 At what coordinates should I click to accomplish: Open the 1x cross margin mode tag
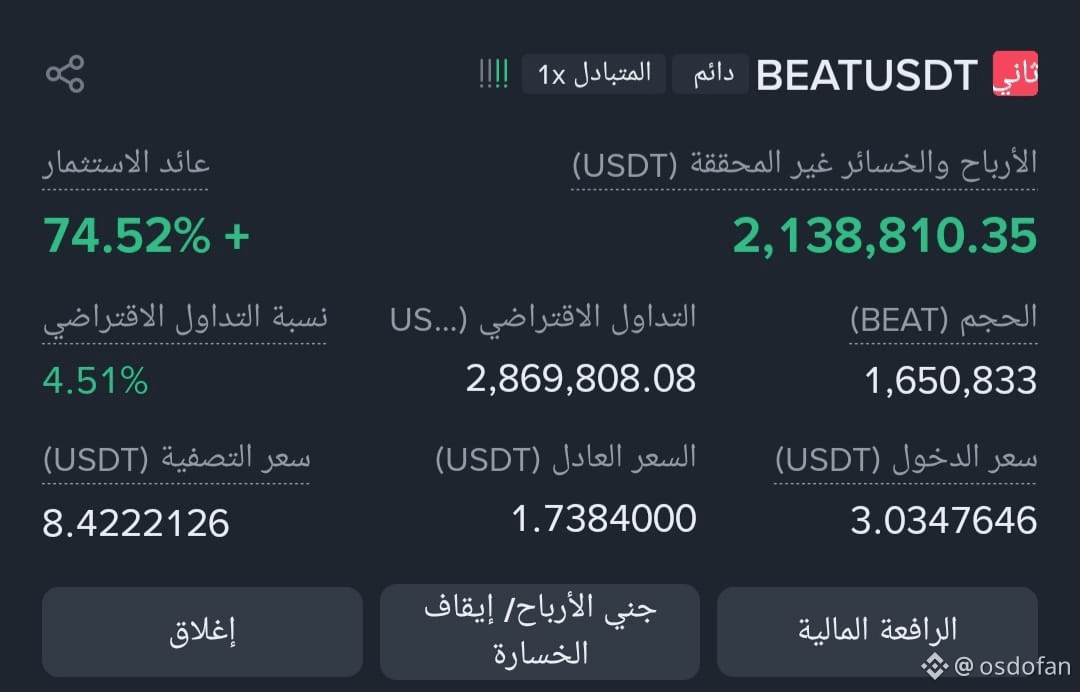pyautogui.click(x=594, y=74)
